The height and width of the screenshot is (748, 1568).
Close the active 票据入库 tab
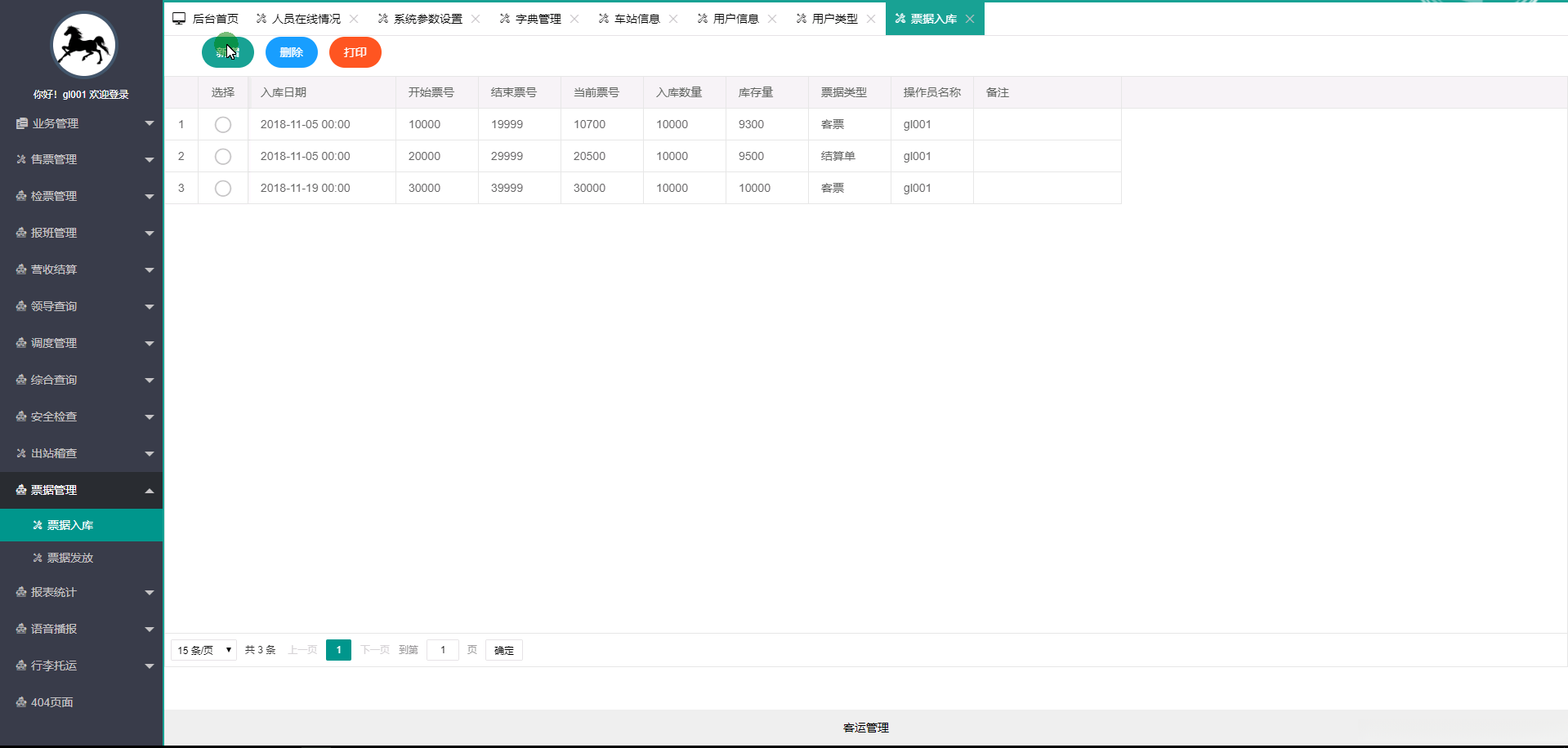pos(970,19)
